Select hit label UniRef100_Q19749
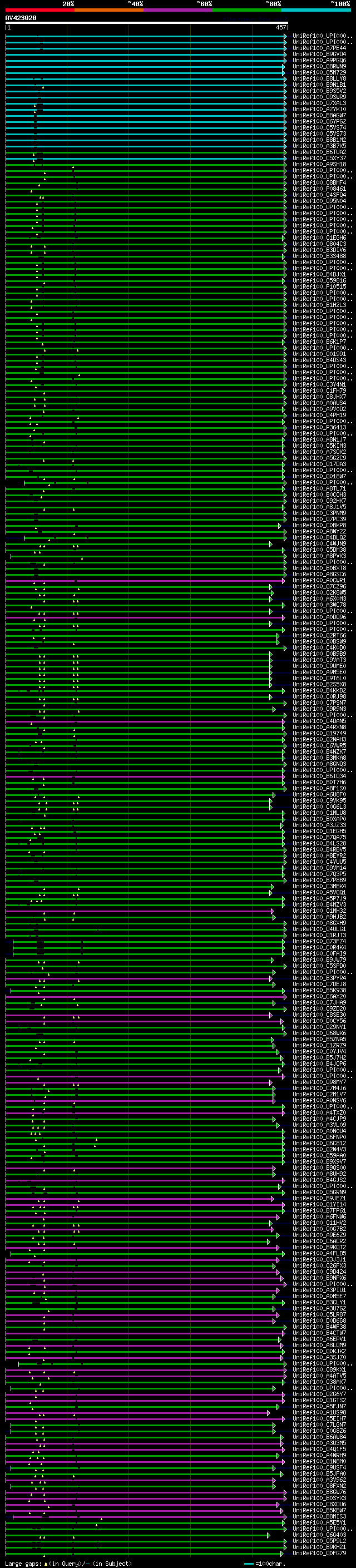The image size is (356, 1568). pyautogui.click(x=319, y=733)
